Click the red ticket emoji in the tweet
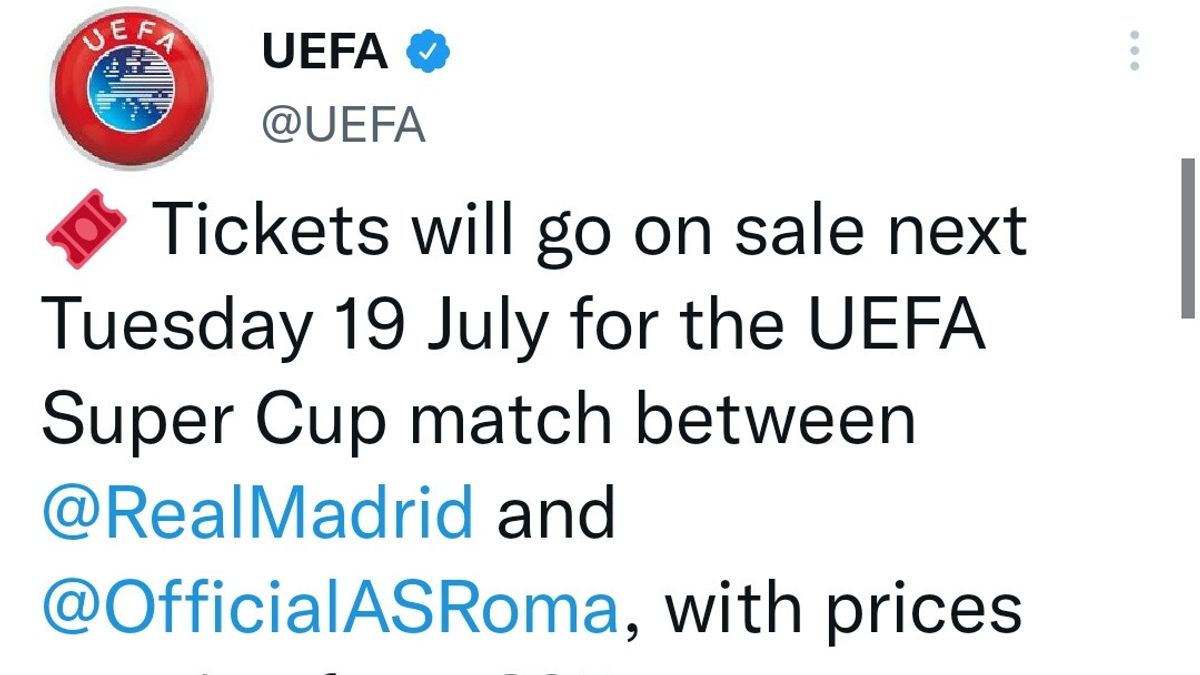This screenshot has height=675, width=1200. (x=85, y=231)
